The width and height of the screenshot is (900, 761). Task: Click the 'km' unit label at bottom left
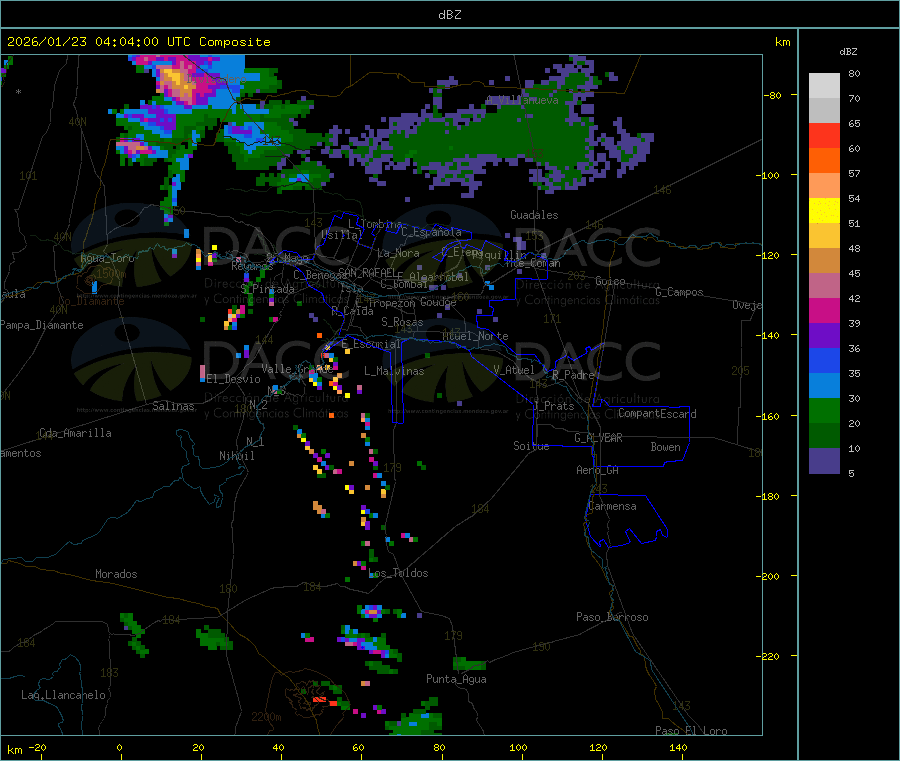pyautogui.click(x=14, y=750)
